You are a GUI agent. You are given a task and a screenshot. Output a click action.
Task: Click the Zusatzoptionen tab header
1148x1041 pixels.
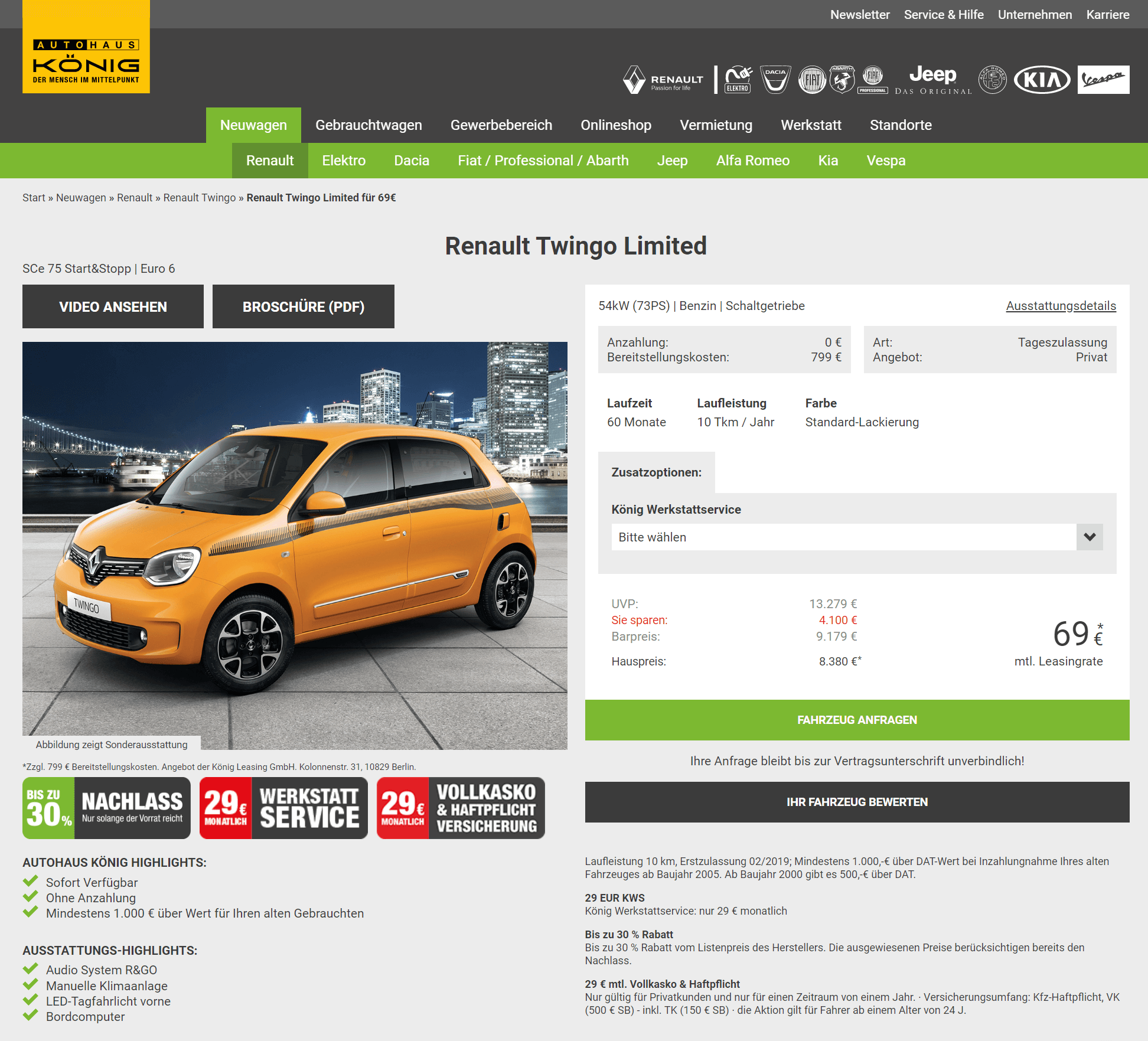pyautogui.click(x=657, y=472)
